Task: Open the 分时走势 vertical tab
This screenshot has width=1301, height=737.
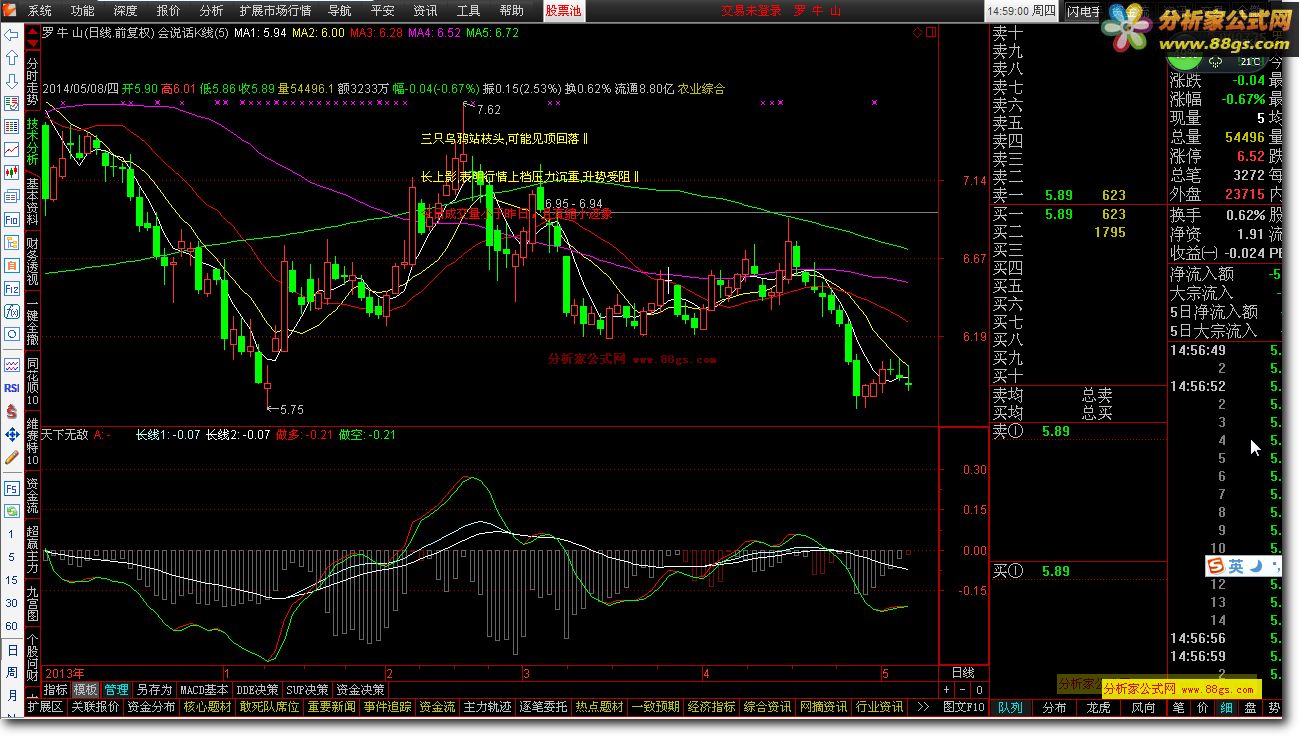Action: [33, 80]
